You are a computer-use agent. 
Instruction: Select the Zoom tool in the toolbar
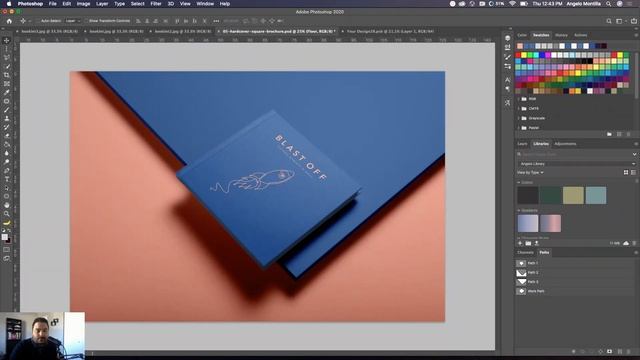coord(7,213)
